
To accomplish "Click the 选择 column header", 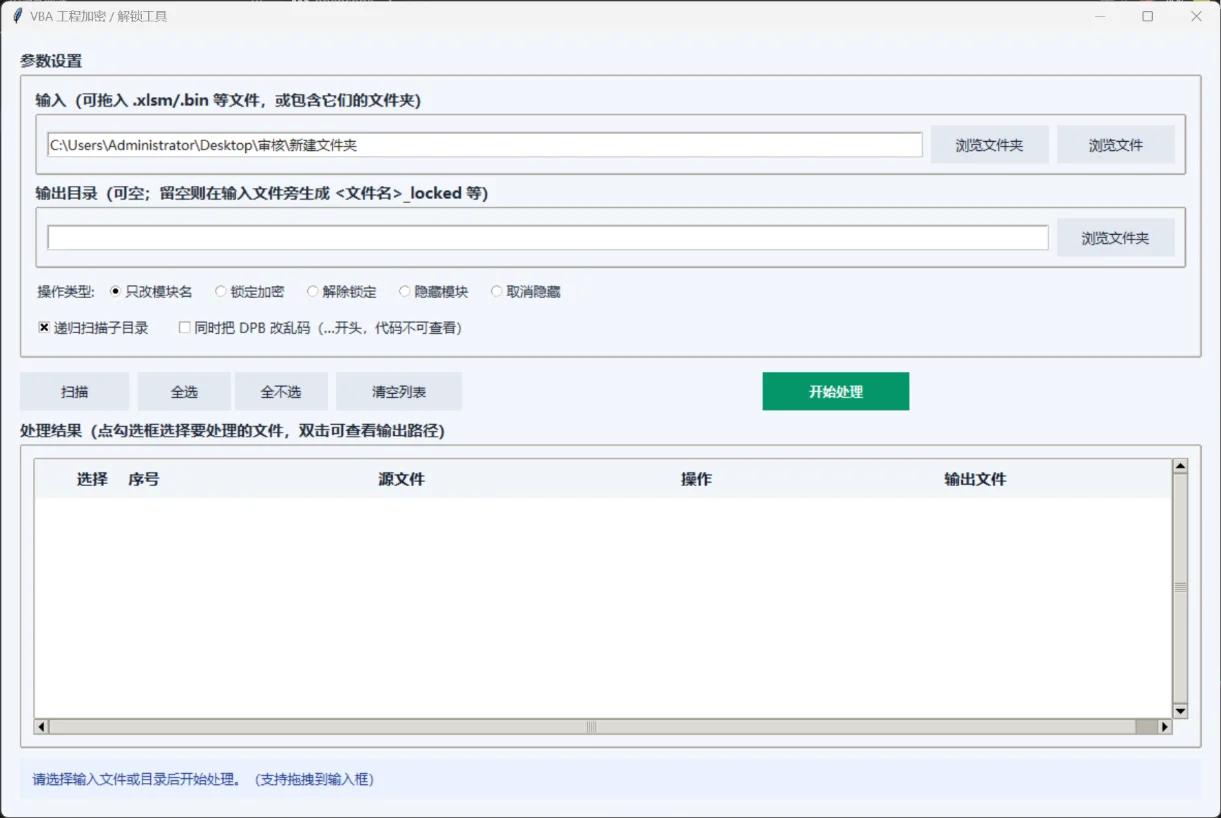I will (92, 479).
